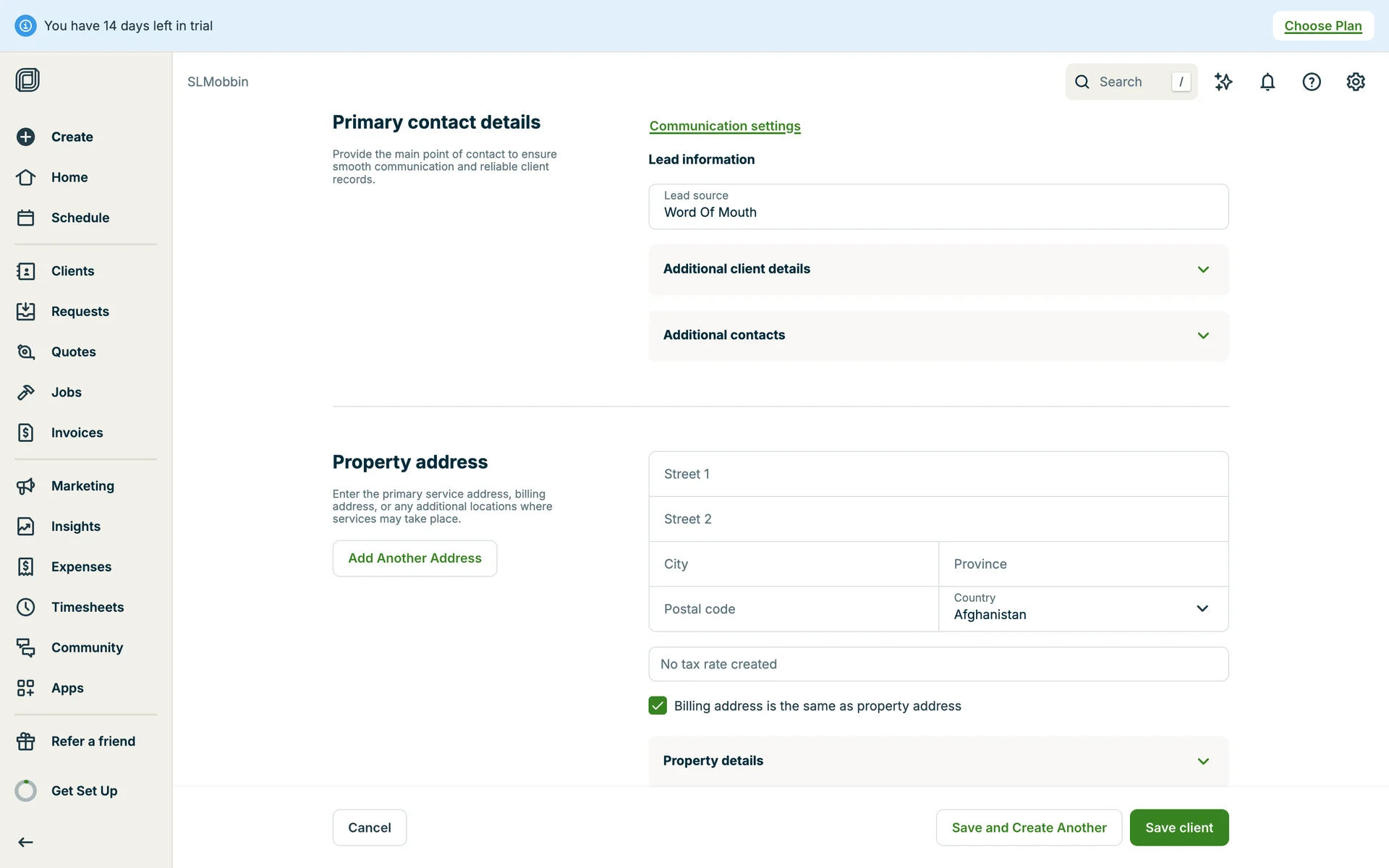
Task: Expand the Additional client details section
Action: tap(938, 269)
